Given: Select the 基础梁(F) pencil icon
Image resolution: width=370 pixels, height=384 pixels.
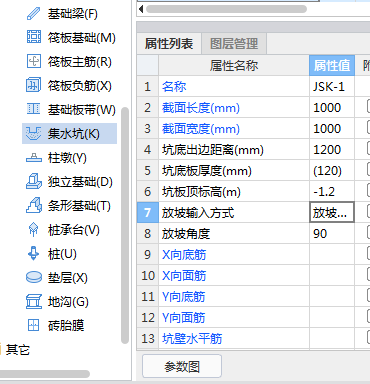Looking at the screenshot, I should tap(33, 14).
